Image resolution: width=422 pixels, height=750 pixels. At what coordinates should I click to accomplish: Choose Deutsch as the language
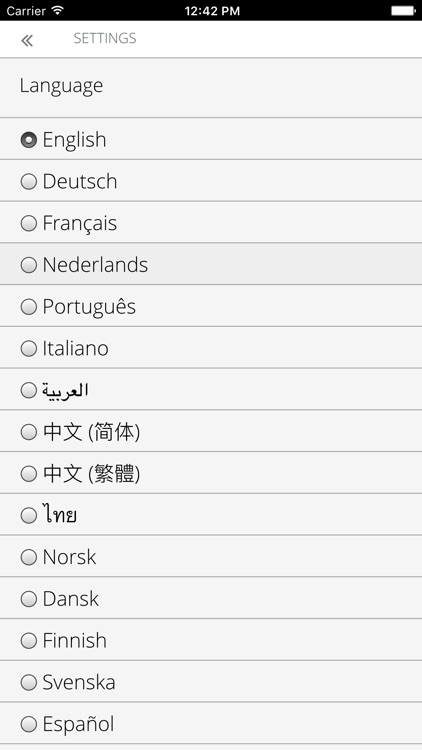click(x=211, y=181)
